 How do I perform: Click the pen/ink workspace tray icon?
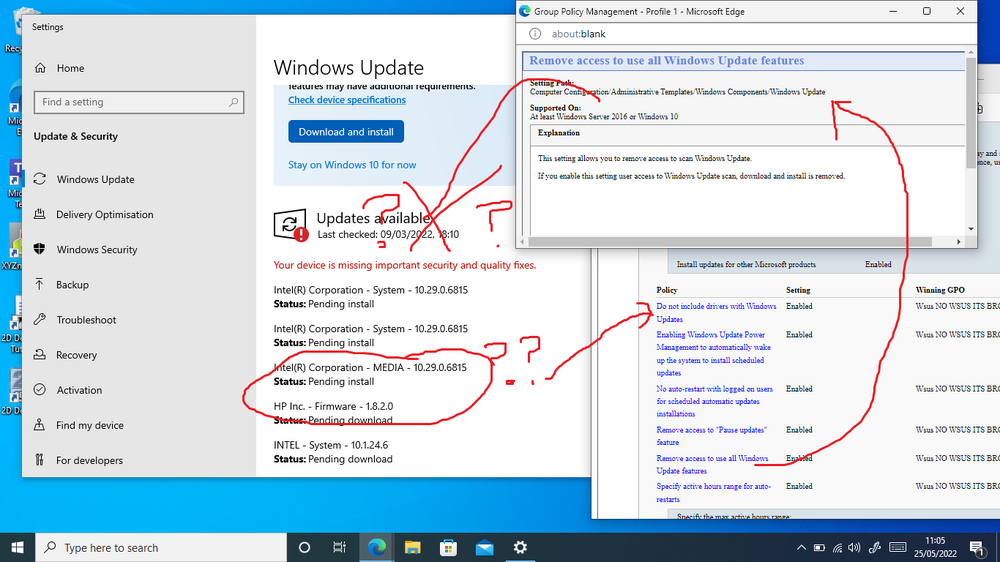point(875,547)
